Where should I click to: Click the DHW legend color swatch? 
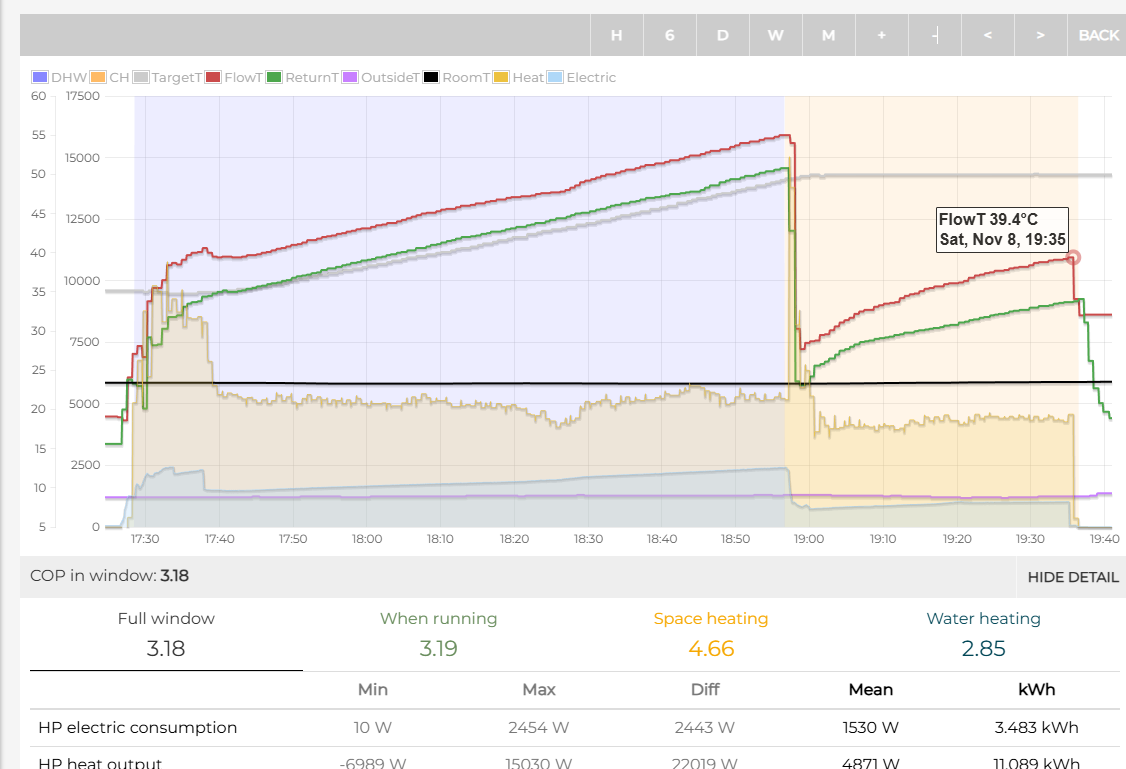(x=40, y=78)
